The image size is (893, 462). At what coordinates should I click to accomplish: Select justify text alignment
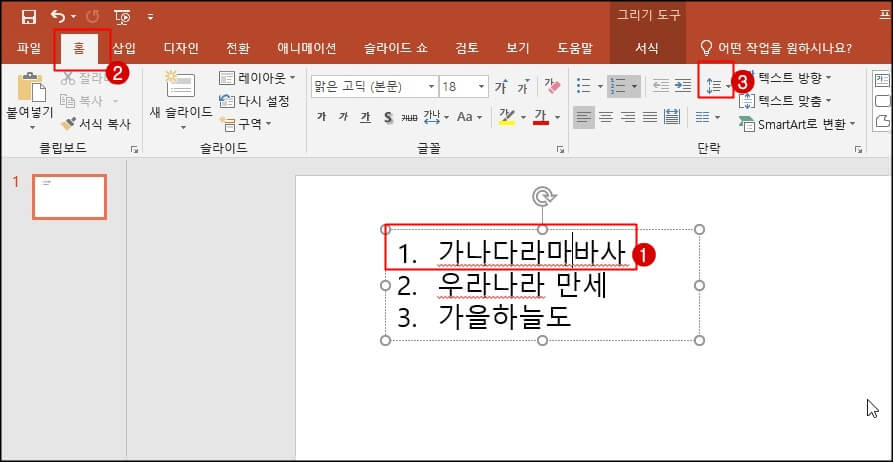tap(649, 117)
